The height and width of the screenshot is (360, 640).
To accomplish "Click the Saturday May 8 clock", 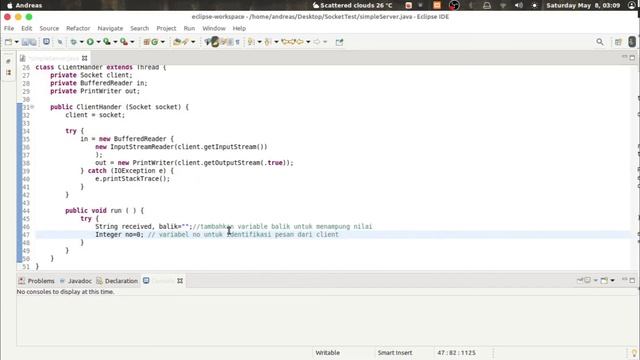I will point(583,5).
